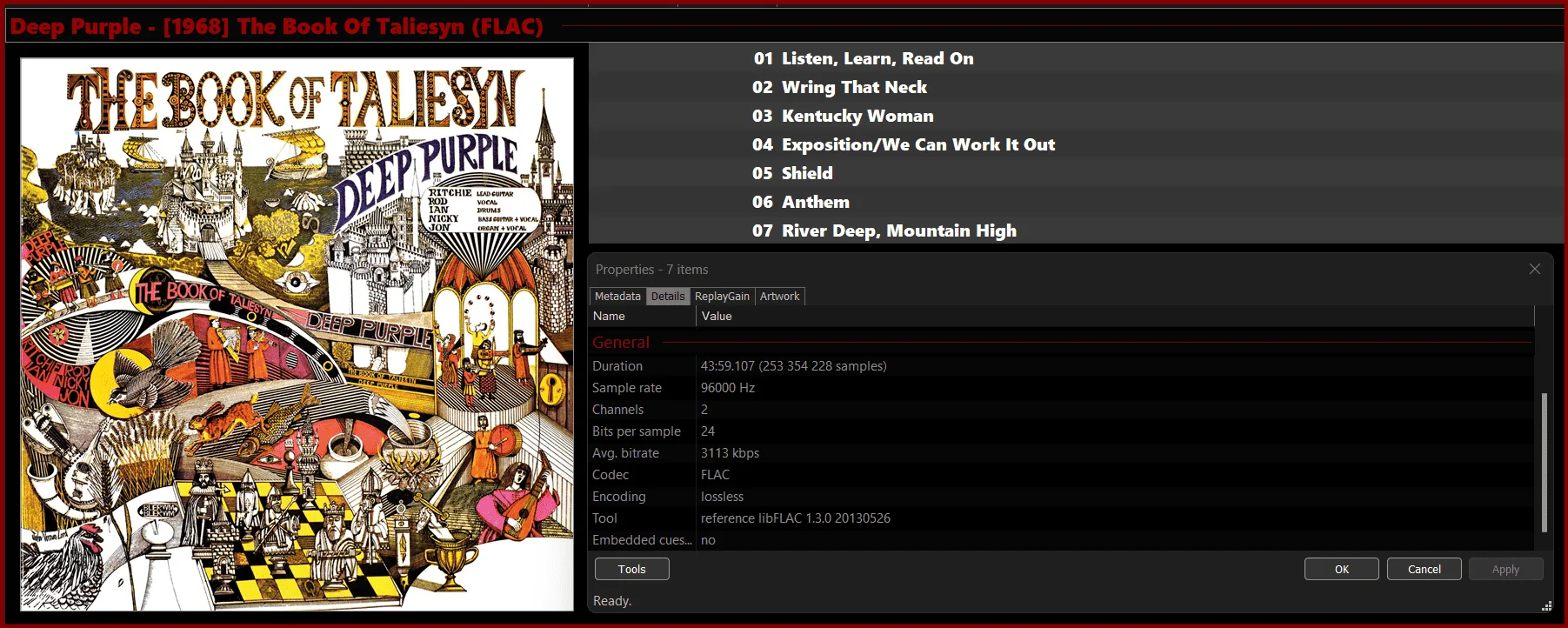Open the ReplayGain tab
This screenshot has height=628, width=1568.
pyautogui.click(x=722, y=297)
